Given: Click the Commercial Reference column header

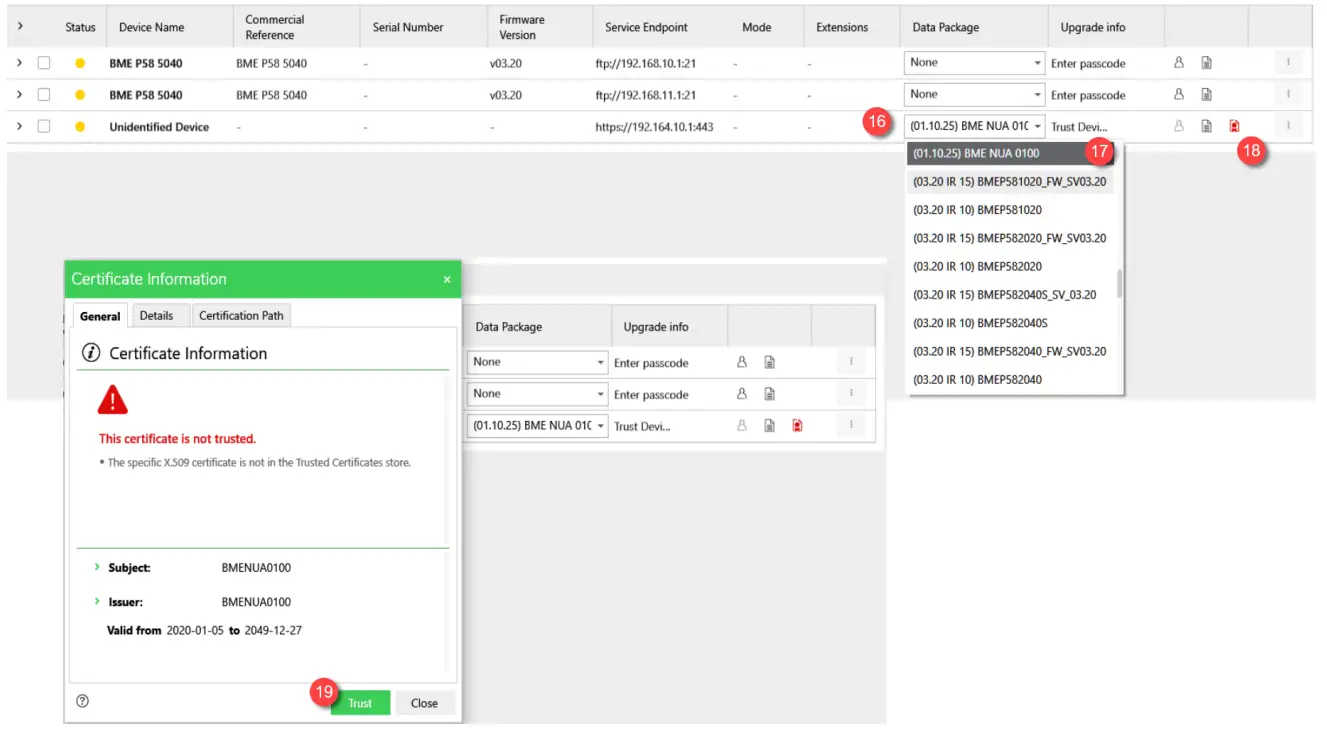Looking at the screenshot, I should point(275,27).
